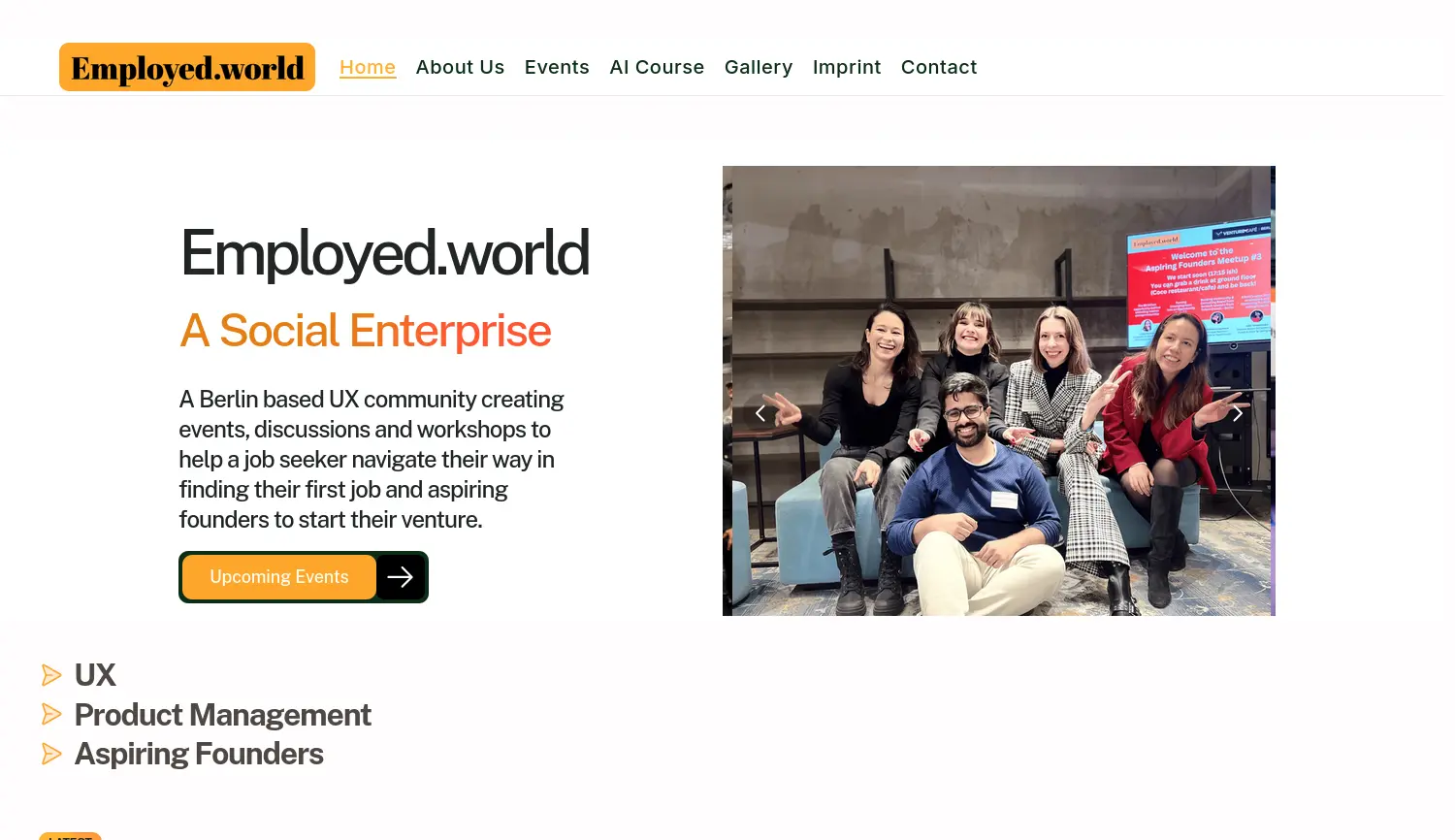Click the arrow icon beside Aspiring Founders
Viewport: 1455px width, 840px height.
(x=51, y=754)
